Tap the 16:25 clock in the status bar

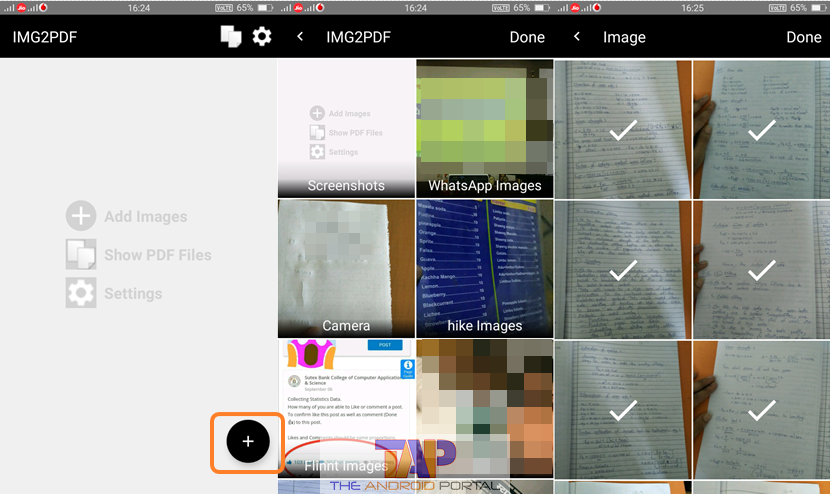[x=692, y=8]
